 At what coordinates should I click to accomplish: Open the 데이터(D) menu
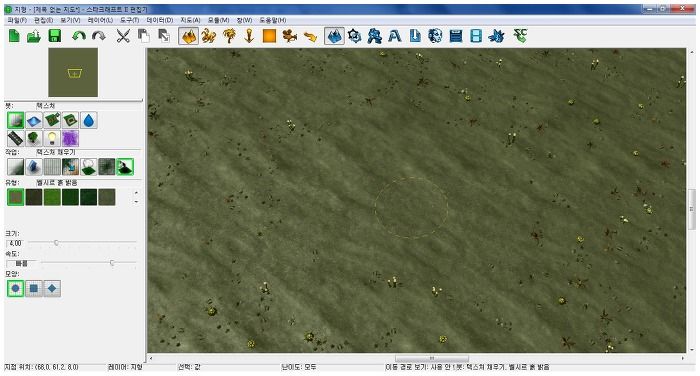click(160, 20)
